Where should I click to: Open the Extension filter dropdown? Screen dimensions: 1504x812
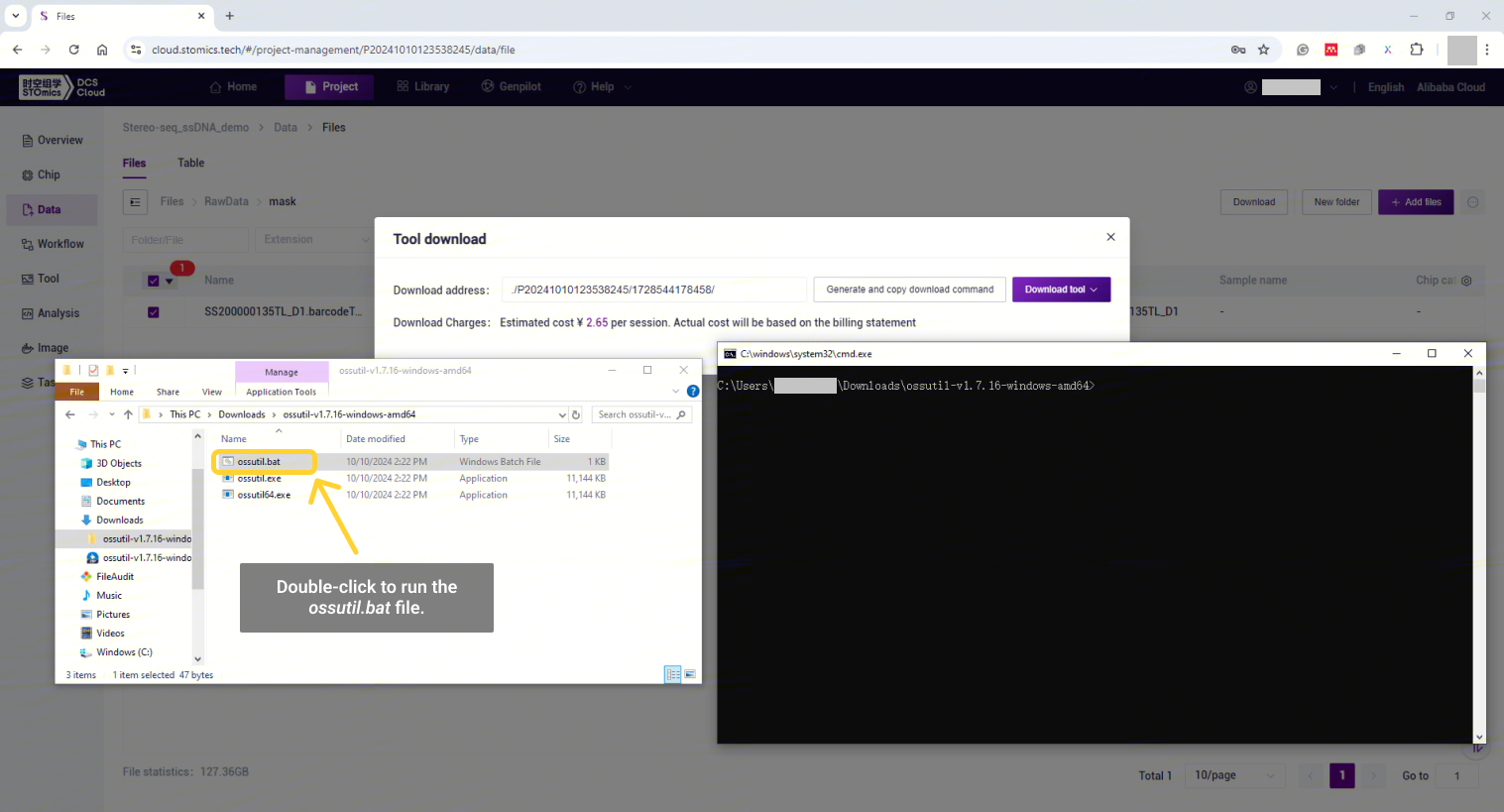313,240
